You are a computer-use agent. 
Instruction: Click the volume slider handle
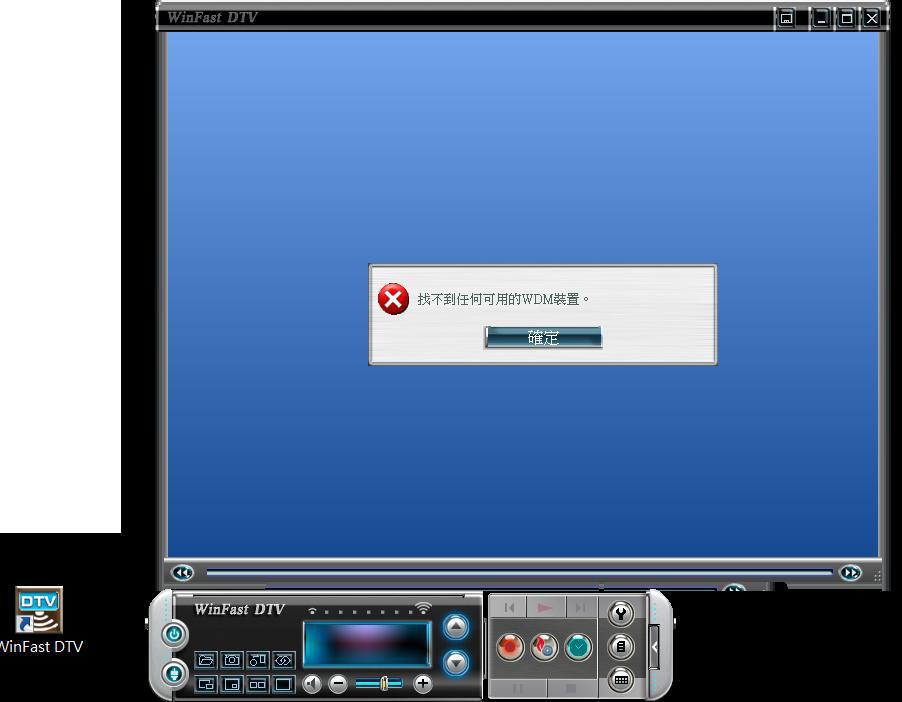384,684
